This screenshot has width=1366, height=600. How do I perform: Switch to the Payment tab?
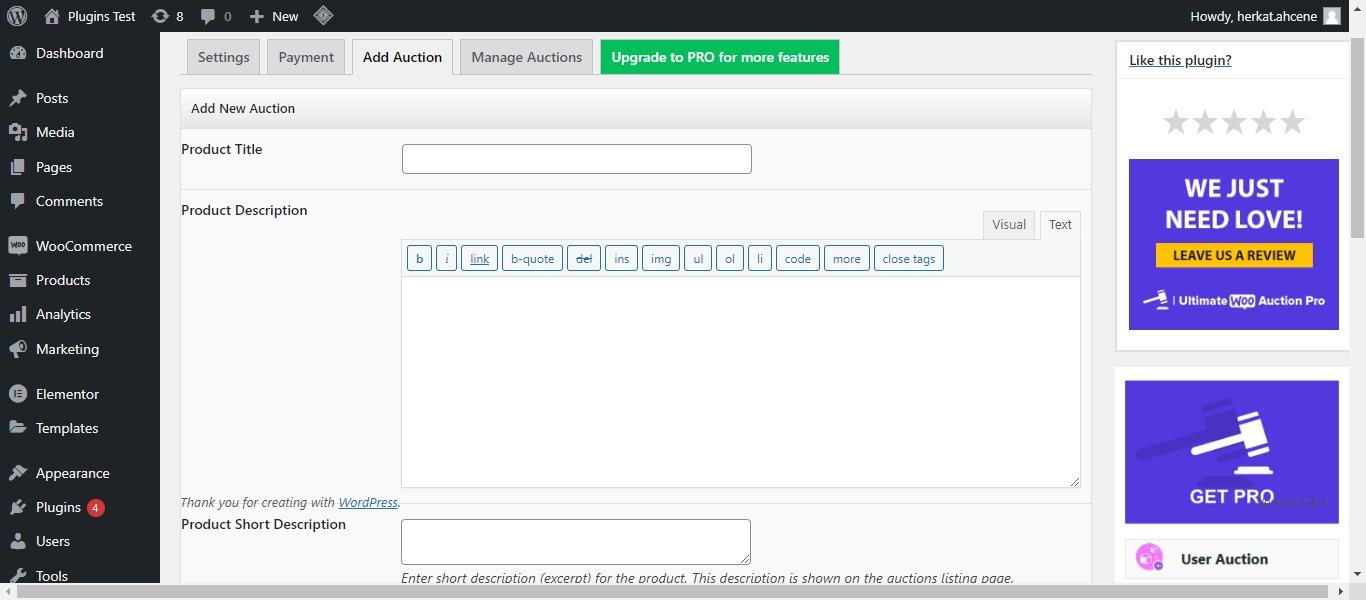[x=306, y=57]
